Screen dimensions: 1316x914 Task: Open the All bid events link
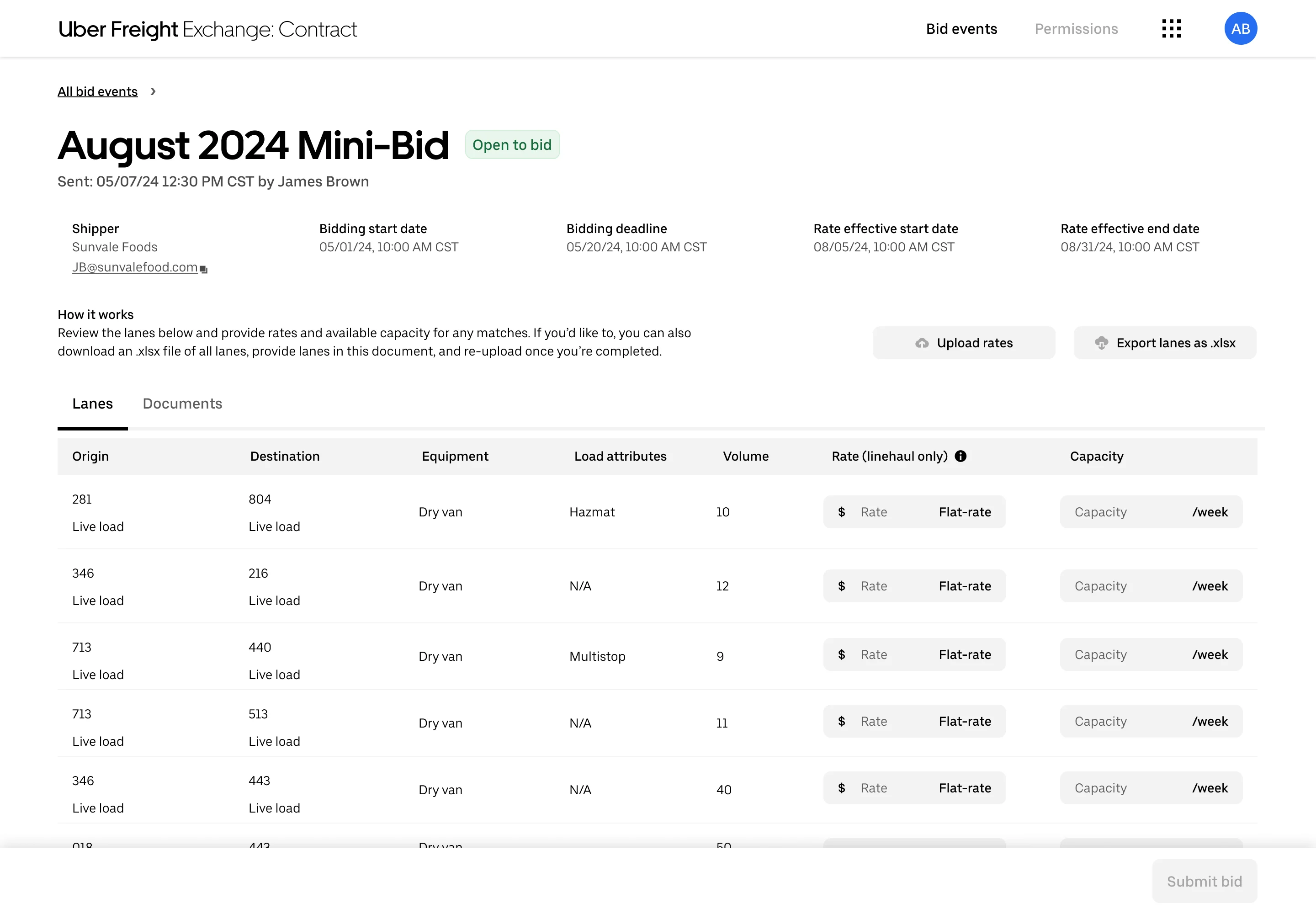[97, 91]
